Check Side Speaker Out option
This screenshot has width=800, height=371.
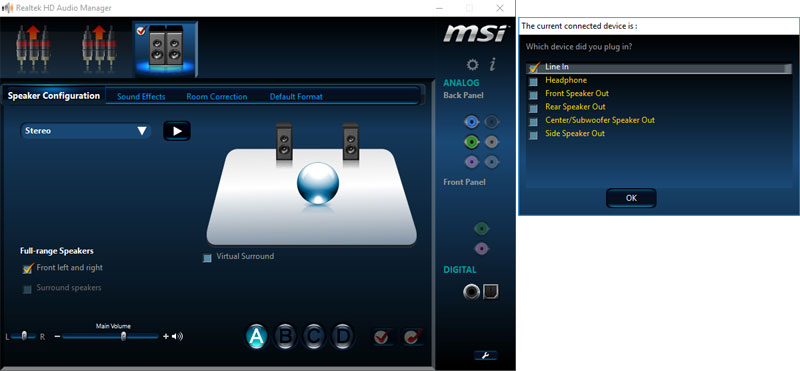click(533, 135)
